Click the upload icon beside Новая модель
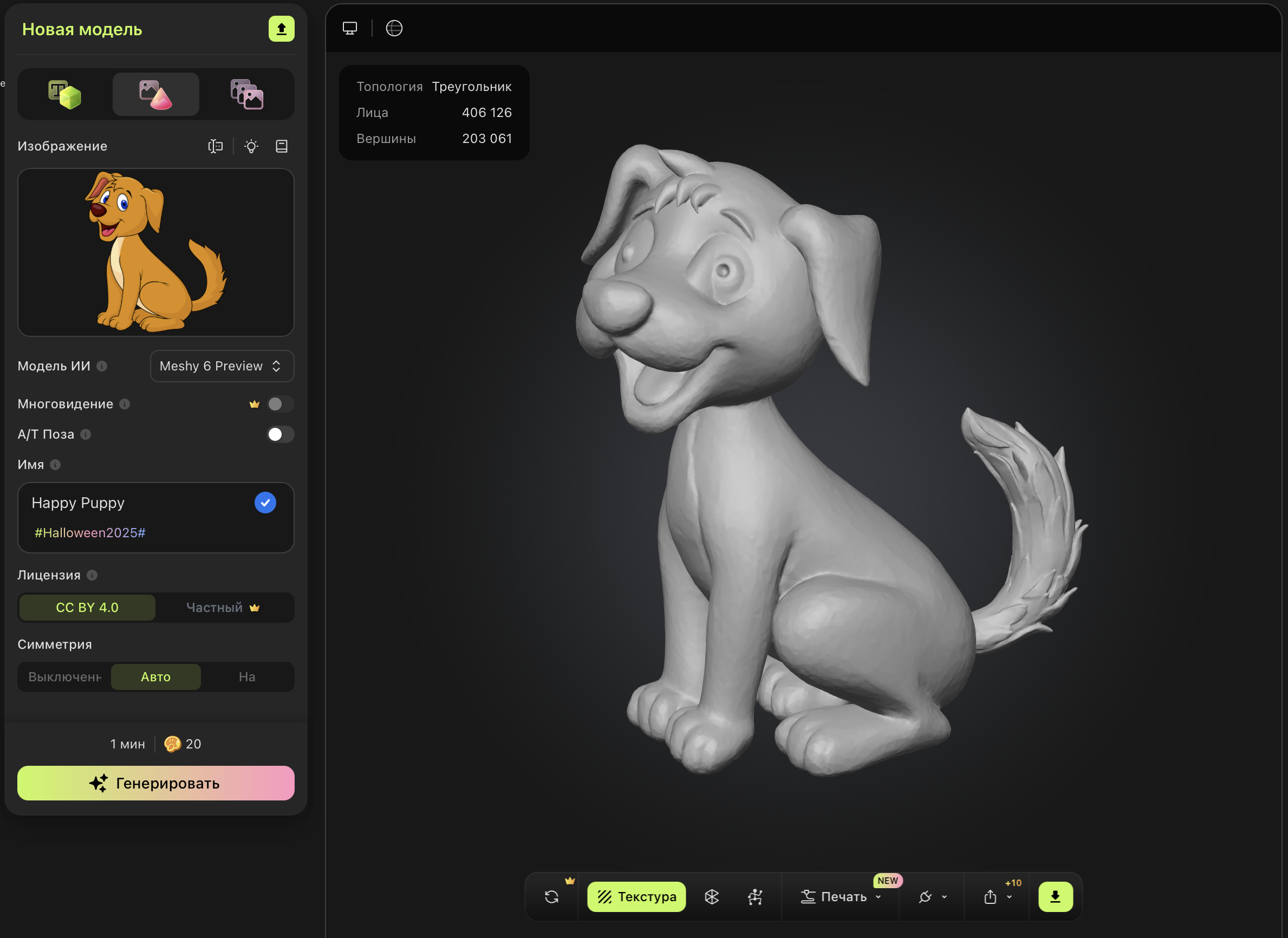 point(281,29)
